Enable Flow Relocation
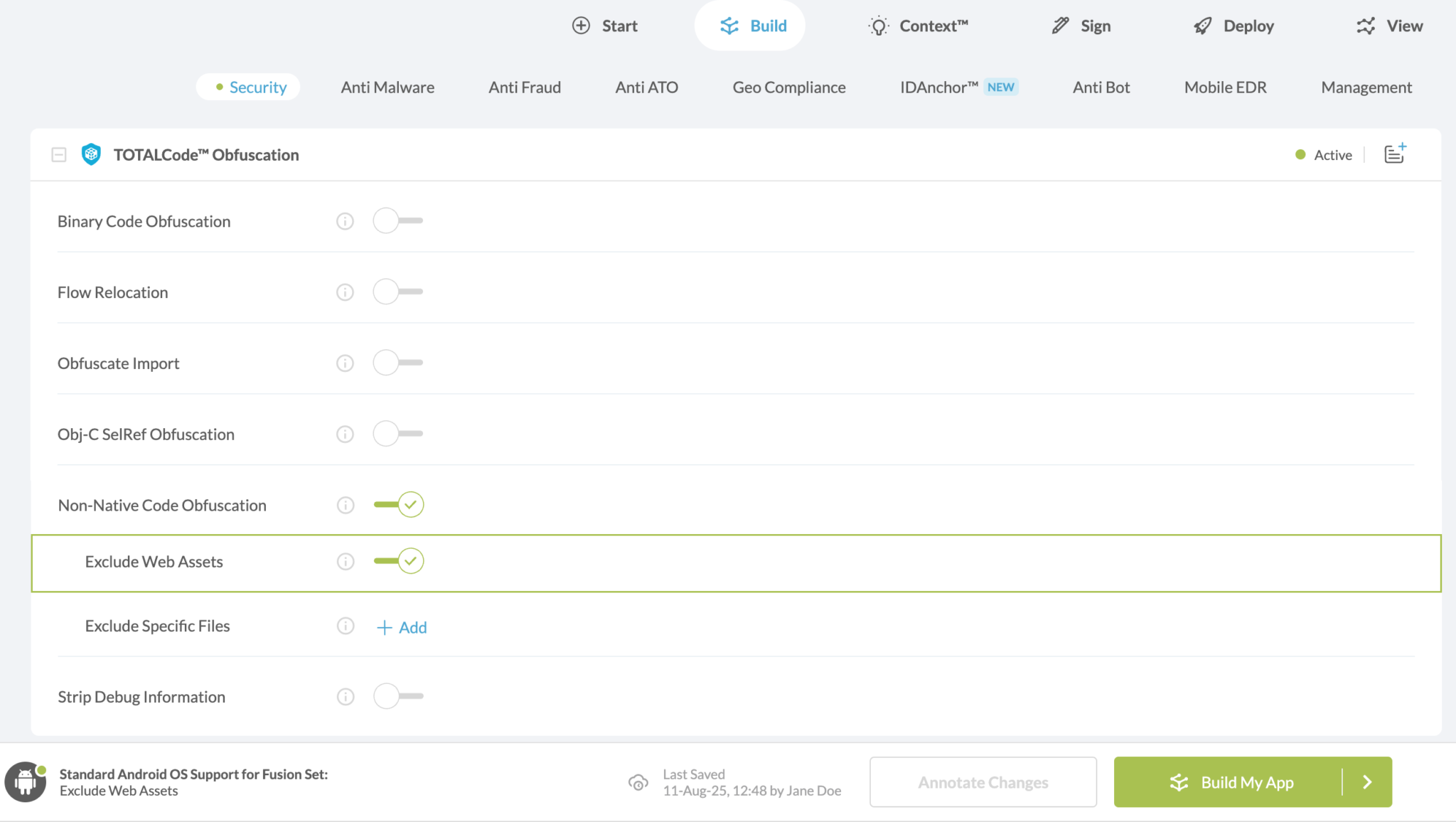 click(x=397, y=292)
